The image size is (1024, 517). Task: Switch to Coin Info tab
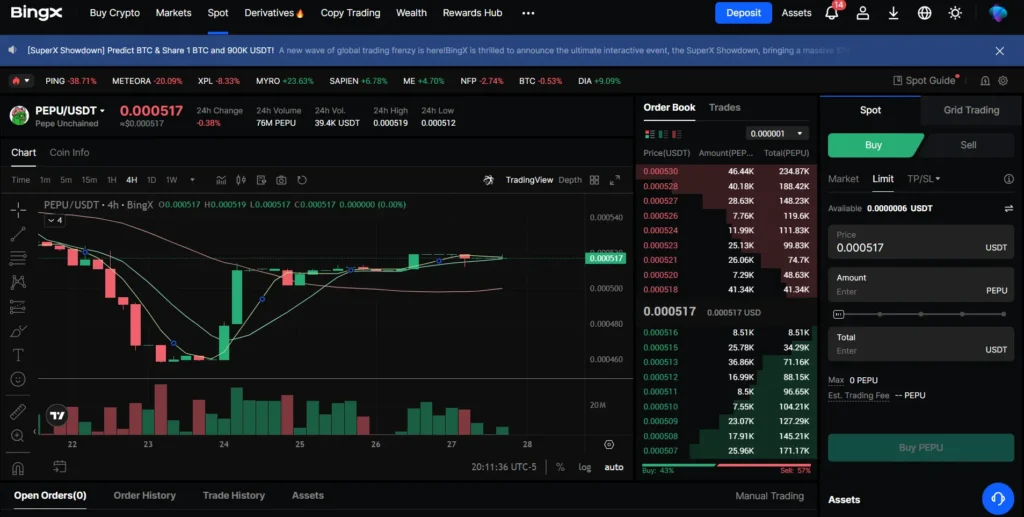69,152
